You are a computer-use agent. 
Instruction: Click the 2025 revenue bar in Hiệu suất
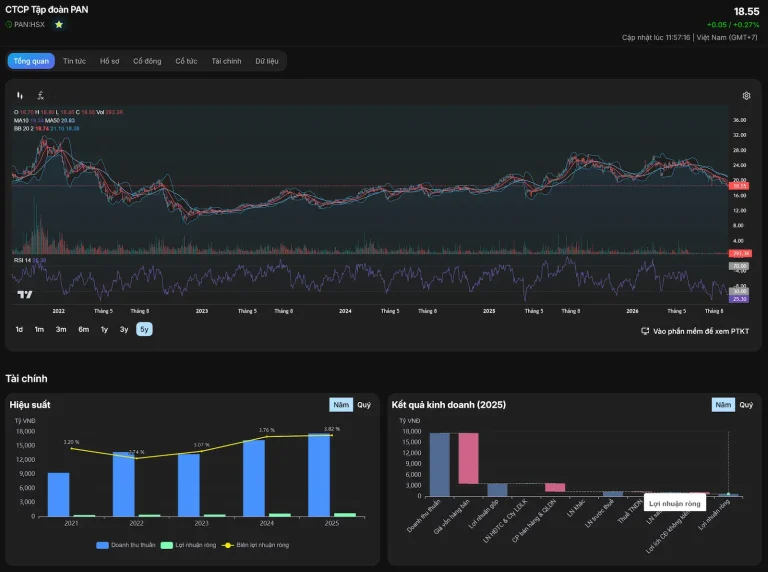[319, 475]
